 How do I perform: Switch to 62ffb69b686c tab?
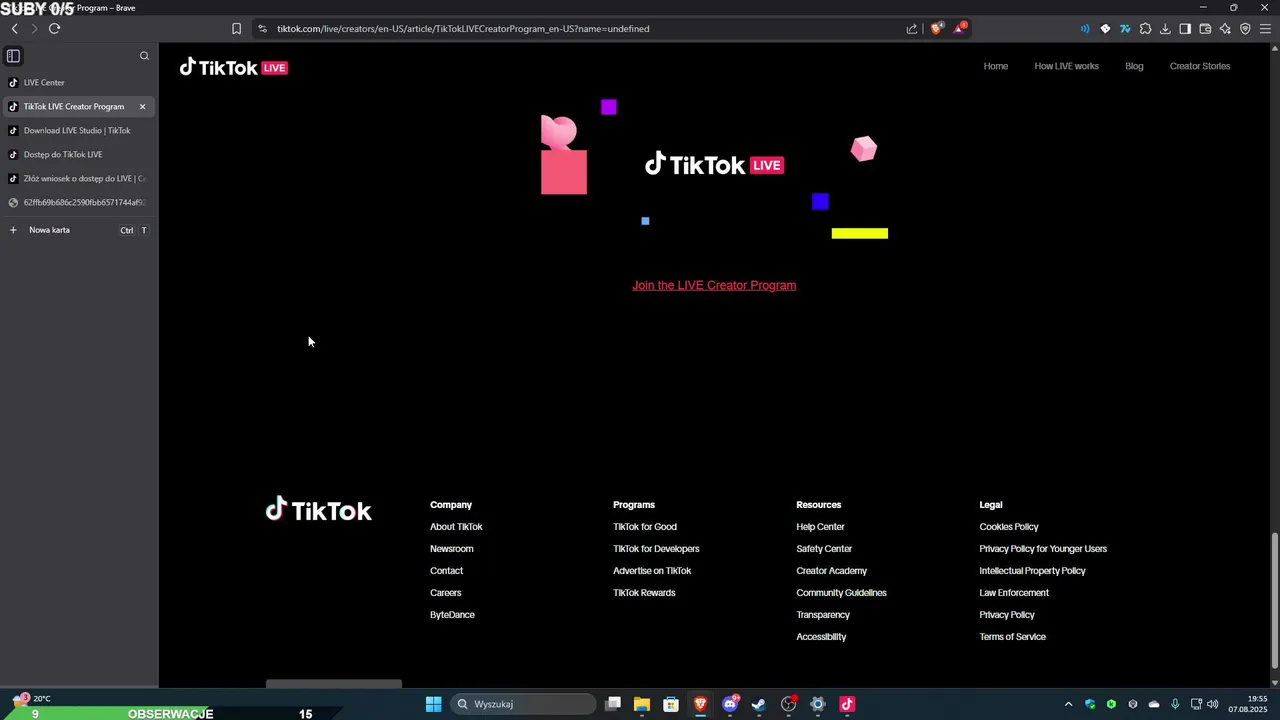pos(78,202)
